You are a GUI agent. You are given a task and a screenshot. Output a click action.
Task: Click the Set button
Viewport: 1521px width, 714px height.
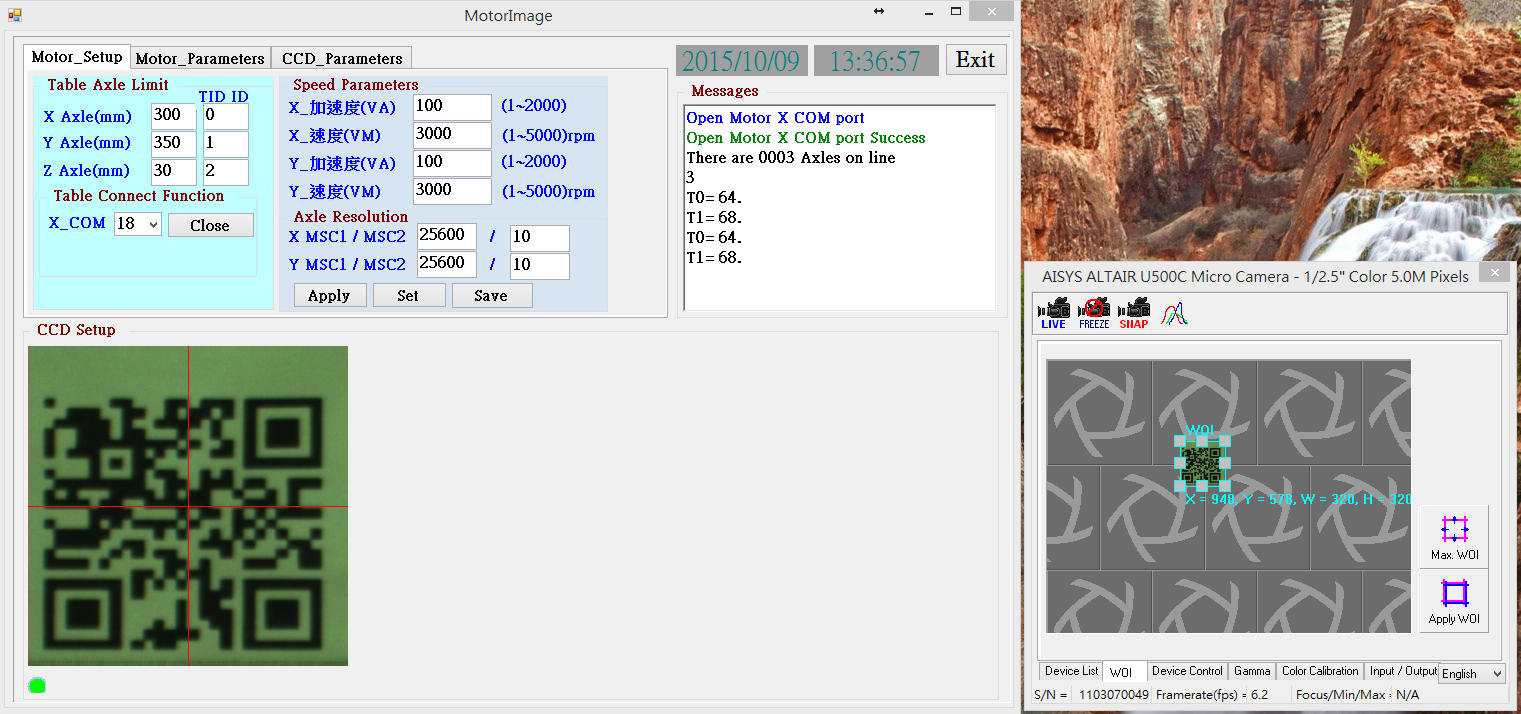click(x=408, y=295)
